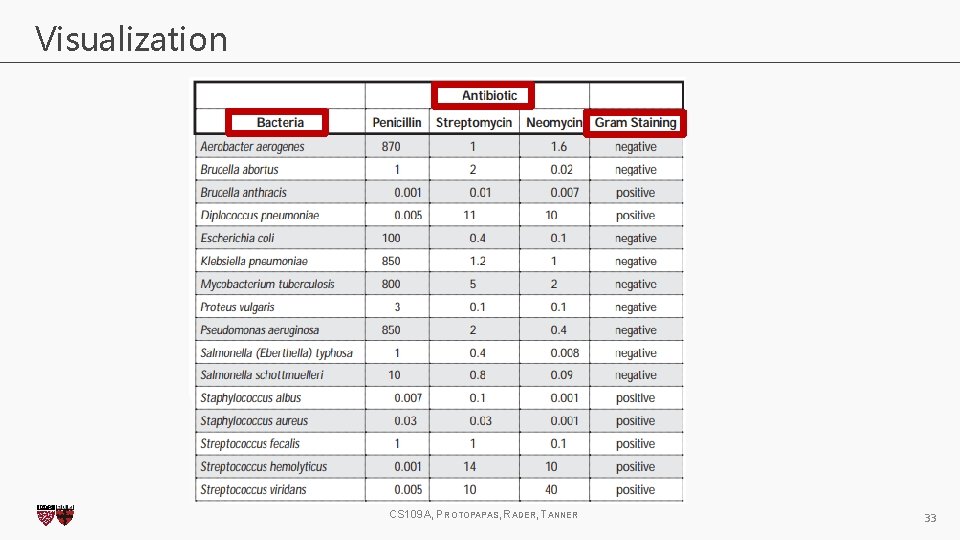Select "positive" Gram Staining for Brucella anthracis
Screen dimensions: 960x540
(636, 192)
